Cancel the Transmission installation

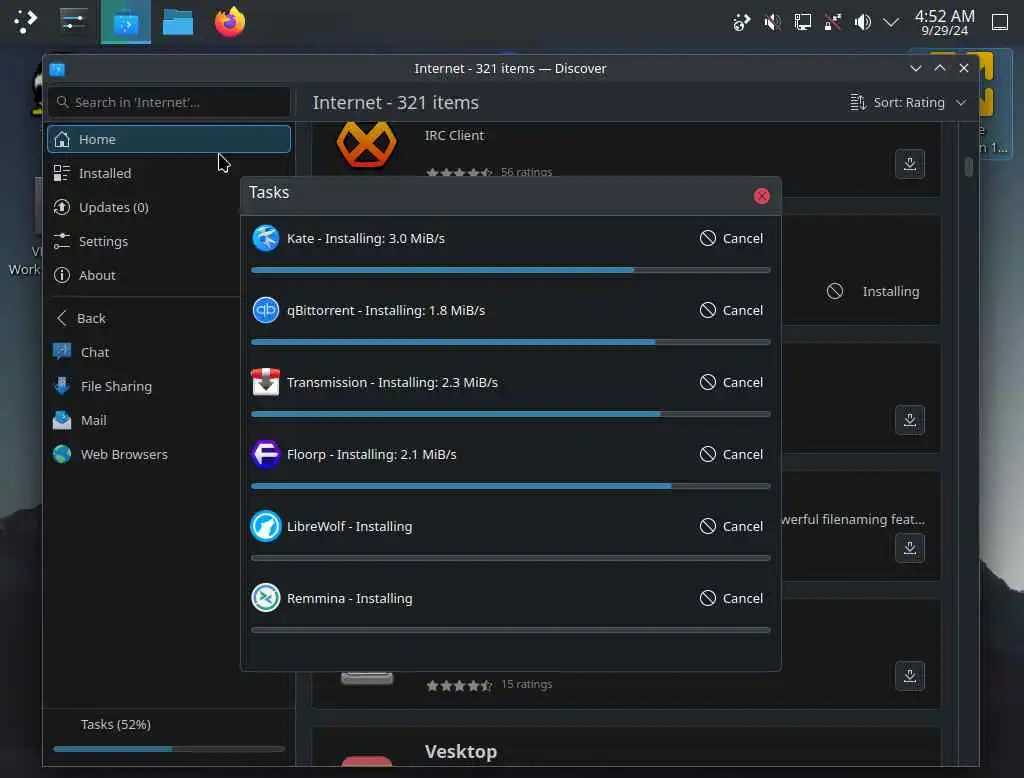pyautogui.click(x=731, y=382)
